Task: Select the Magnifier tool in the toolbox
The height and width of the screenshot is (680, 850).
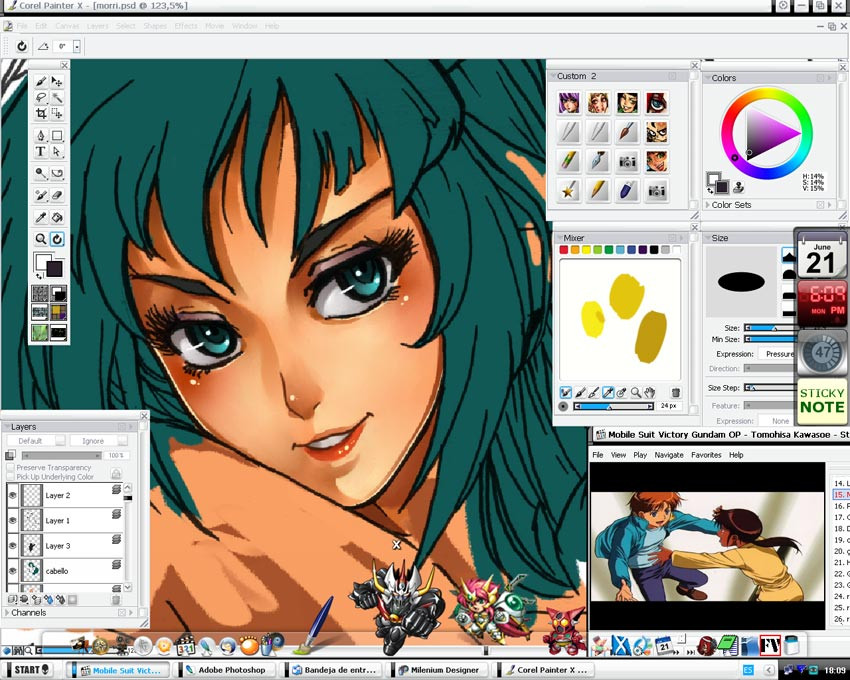Action: point(41,239)
